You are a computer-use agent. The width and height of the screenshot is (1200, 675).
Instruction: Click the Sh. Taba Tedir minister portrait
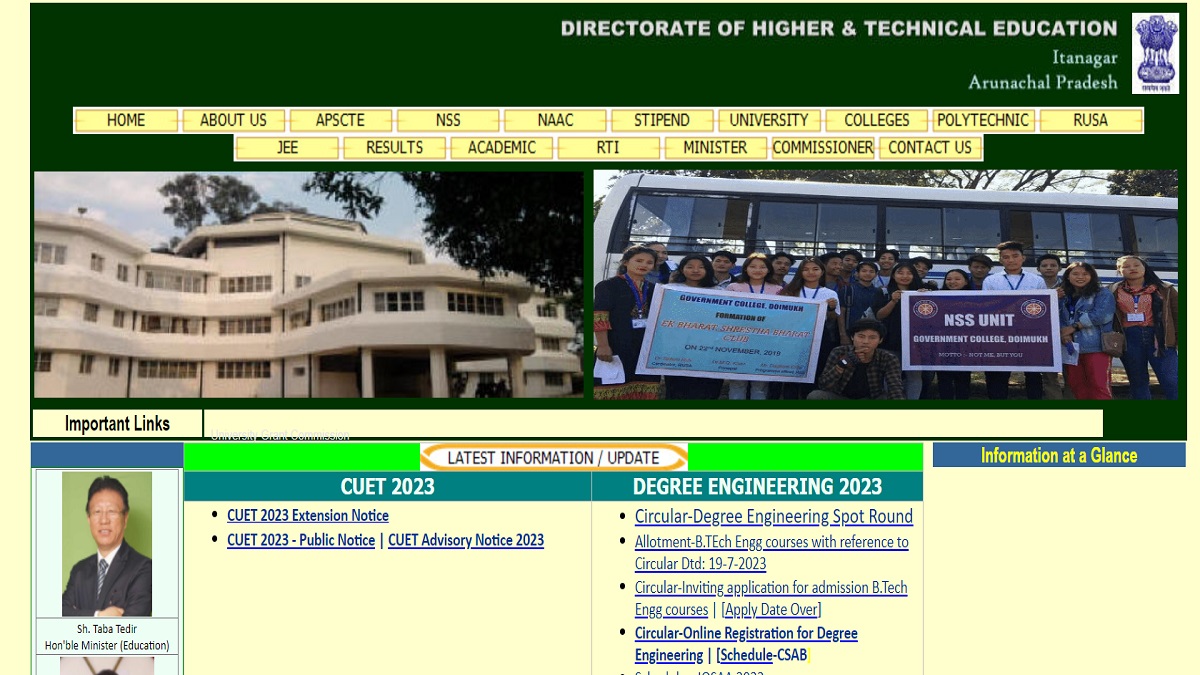click(107, 544)
